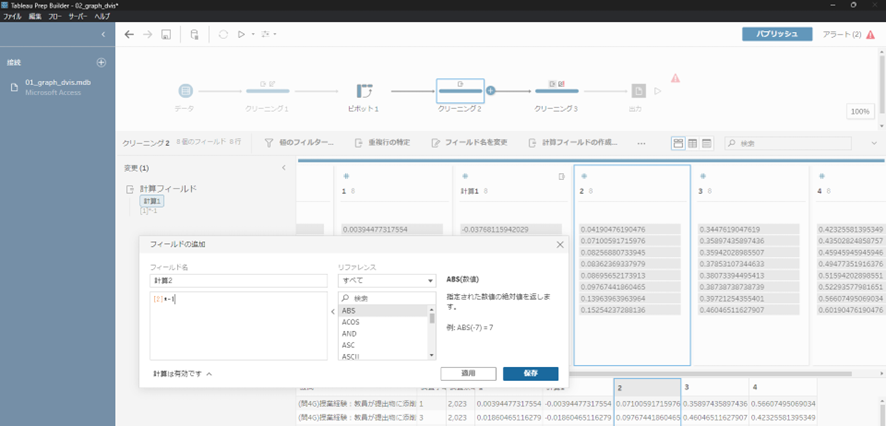This screenshot has width=886, height=426.
Task: Click the number type icon of field 3
Action: pos(703,176)
